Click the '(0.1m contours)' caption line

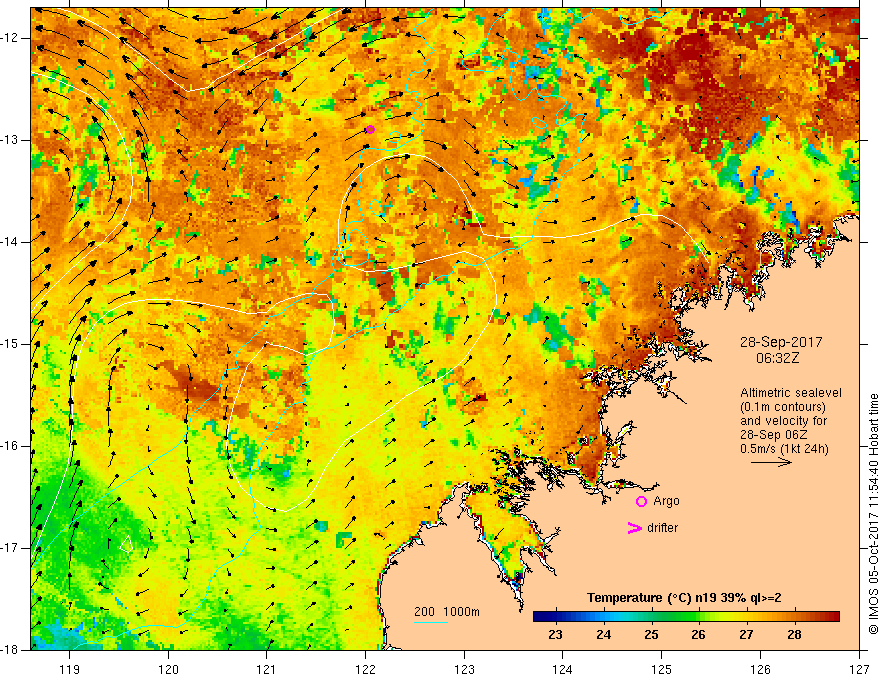pyautogui.click(x=783, y=407)
